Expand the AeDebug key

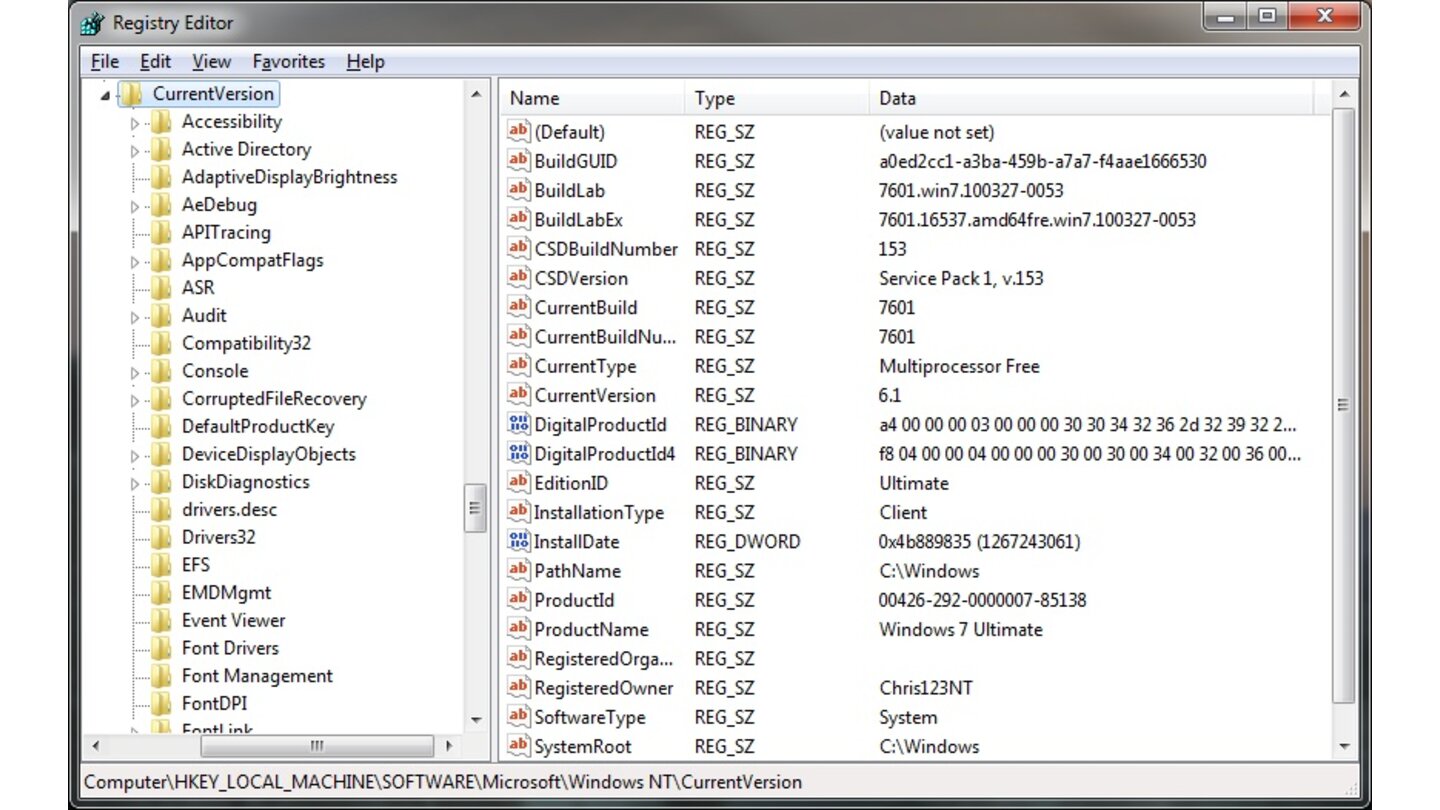[x=135, y=206]
